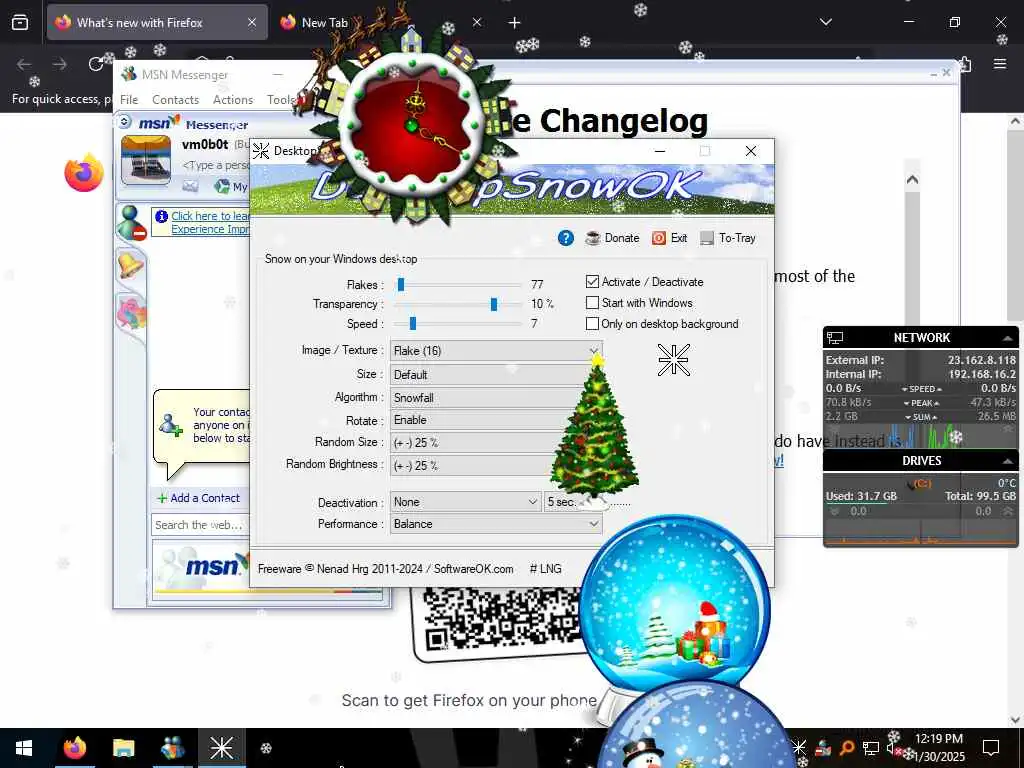
Task: Open MSN Messenger Tools menu
Action: pyautogui.click(x=281, y=100)
